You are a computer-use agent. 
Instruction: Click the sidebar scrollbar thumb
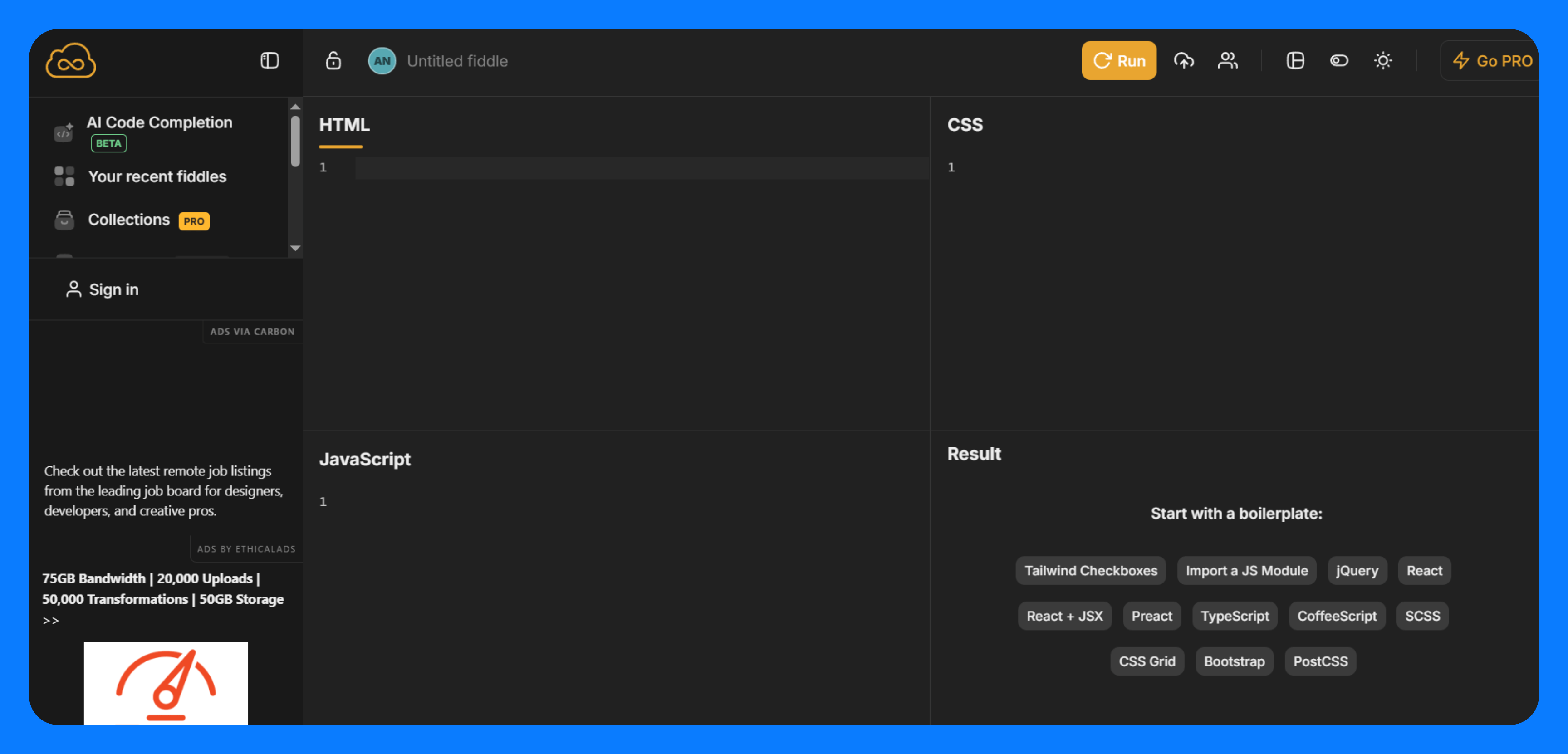point(295,141)
